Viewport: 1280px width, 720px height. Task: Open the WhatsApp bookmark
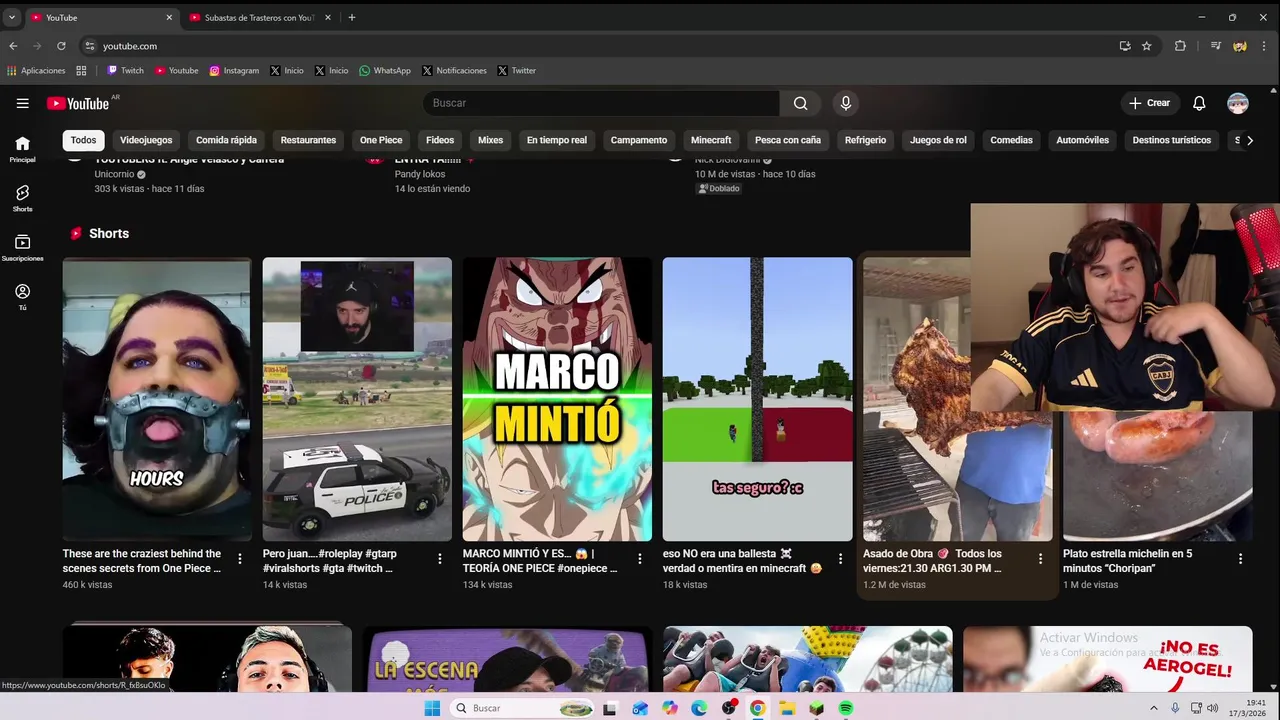(x=385, y=71)
